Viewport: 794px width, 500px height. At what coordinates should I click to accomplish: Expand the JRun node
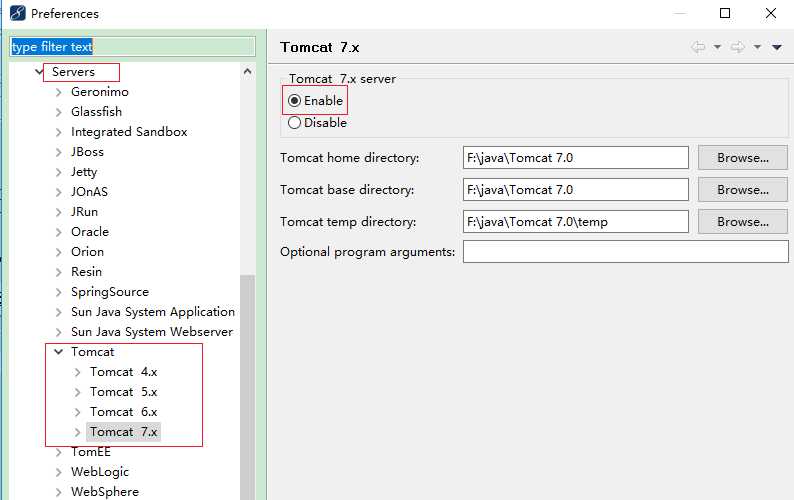[x=59, y=212]
